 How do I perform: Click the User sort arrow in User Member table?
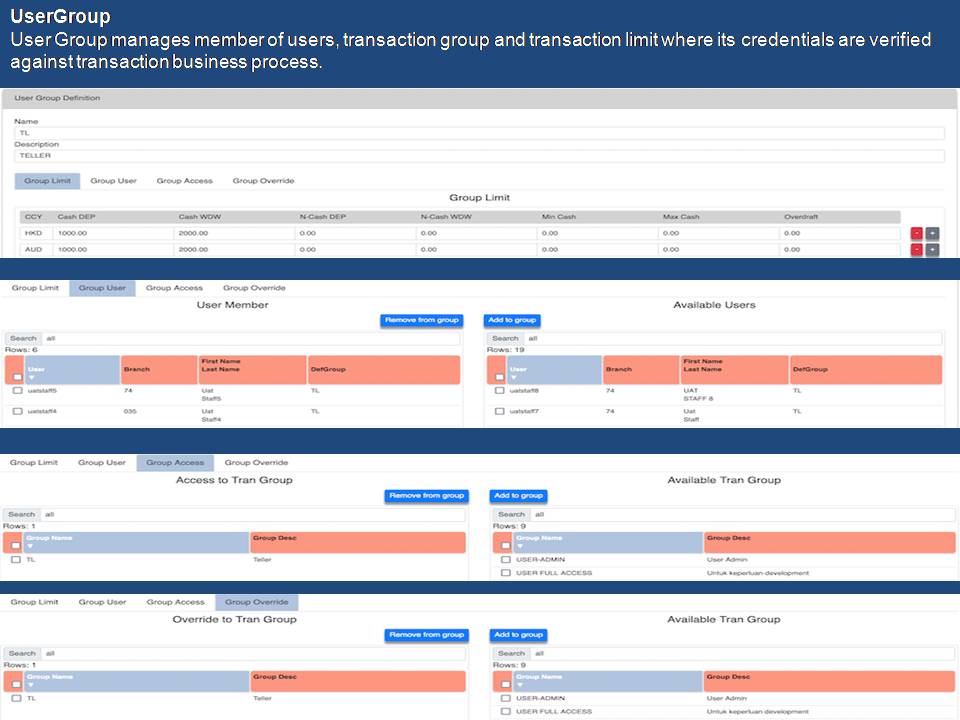[31, 377]
